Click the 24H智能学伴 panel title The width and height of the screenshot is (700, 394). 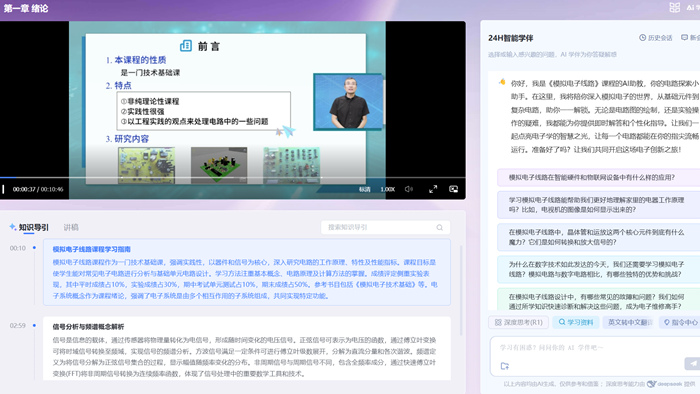click(x=510, y=38)
